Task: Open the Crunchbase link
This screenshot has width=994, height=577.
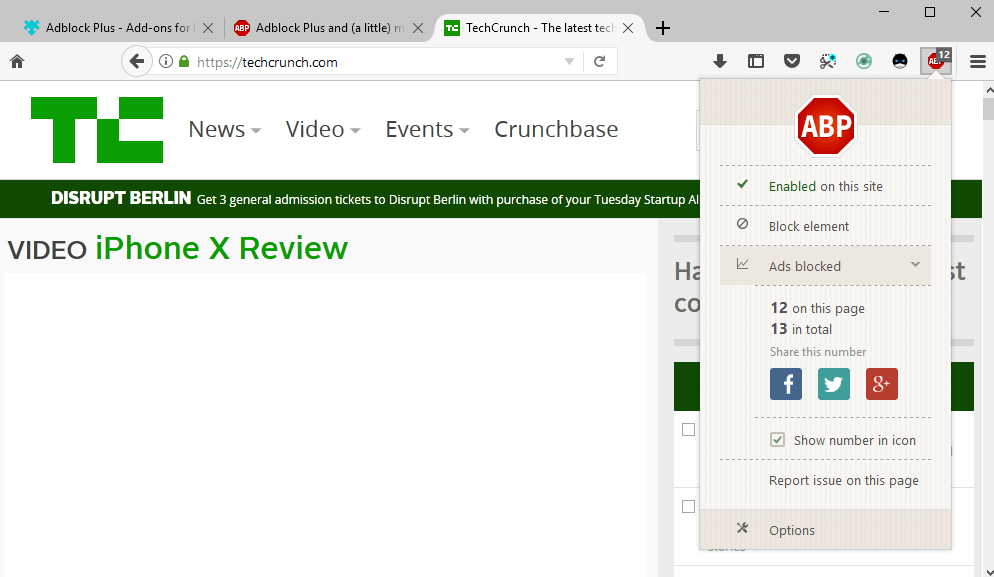Action: tap(556, 129)
